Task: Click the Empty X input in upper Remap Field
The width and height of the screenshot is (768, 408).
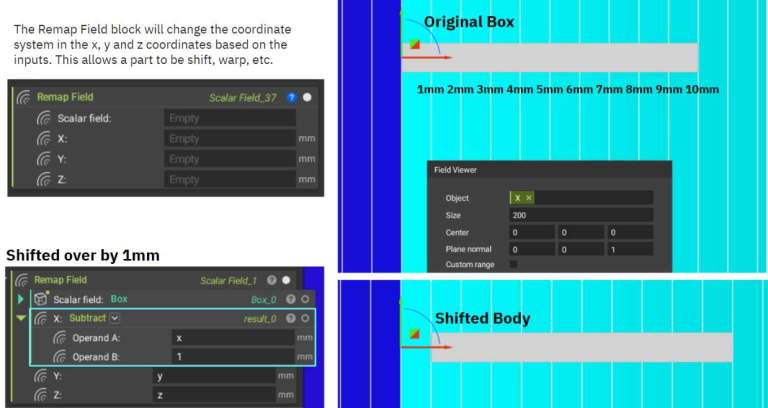Action: point(230,139)
